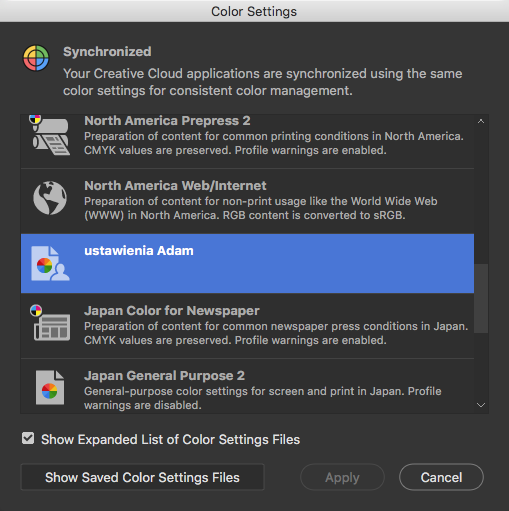
Task: Select the North America Prepress 2 printer icon
Action: coord(50,135)
